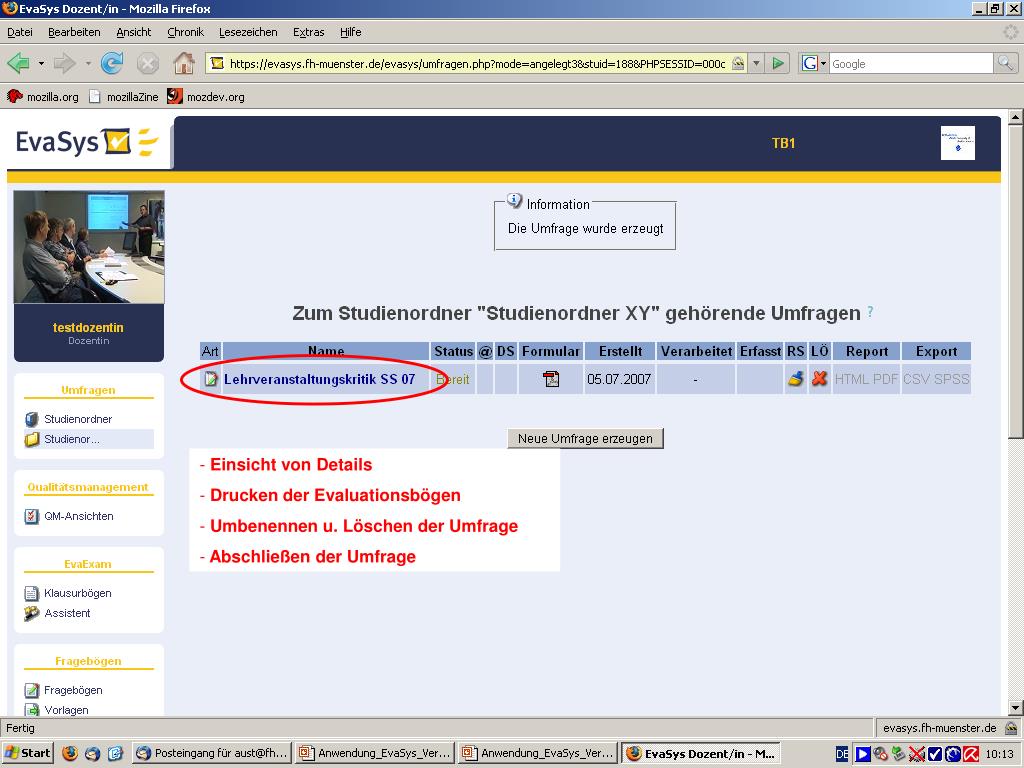This screenshot has width=1024, height=768.
Task: Click the CSV export link
Action: click(916, 379)
